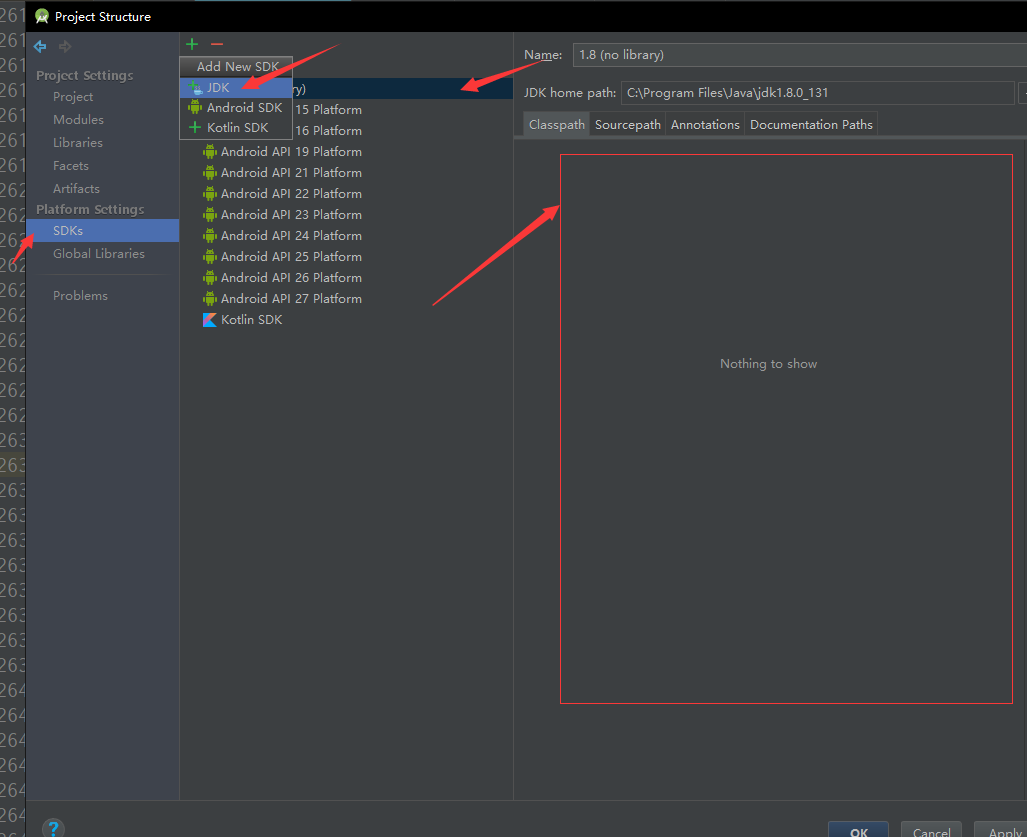Select the partially hidden 15 Platform row

click(402, 110)
